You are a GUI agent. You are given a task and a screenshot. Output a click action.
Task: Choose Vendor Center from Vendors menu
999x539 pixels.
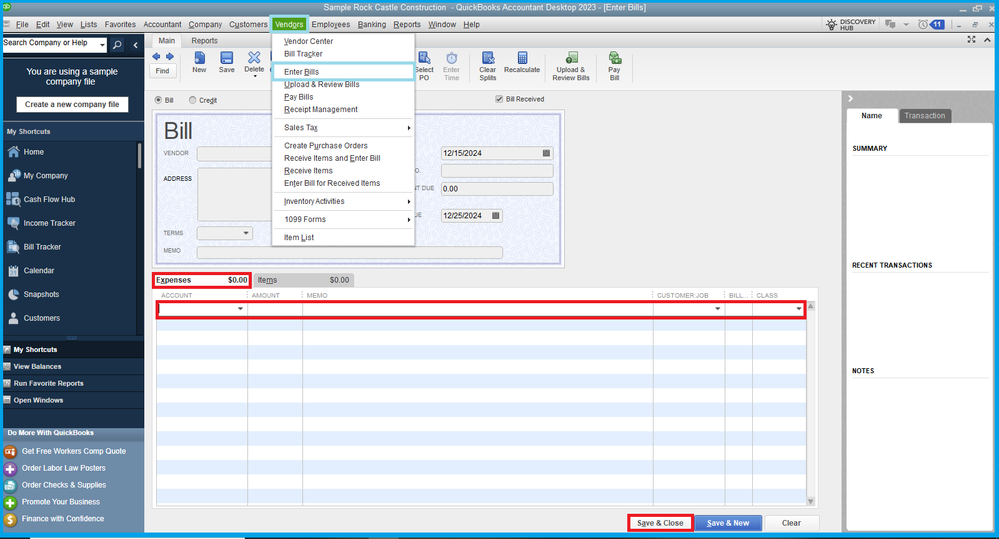(x=308, y=41)
